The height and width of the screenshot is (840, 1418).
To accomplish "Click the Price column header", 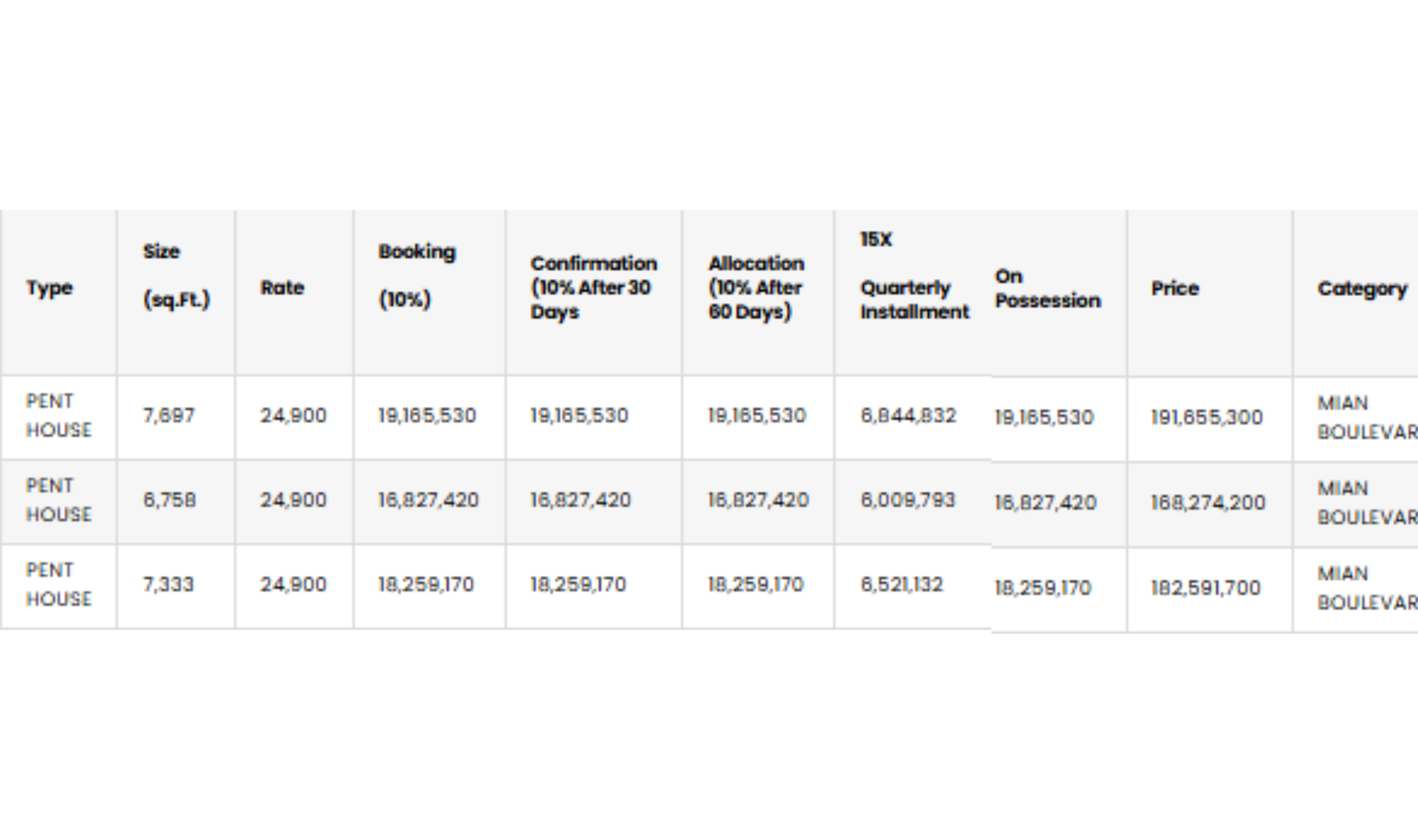I will click(1175, 289).
